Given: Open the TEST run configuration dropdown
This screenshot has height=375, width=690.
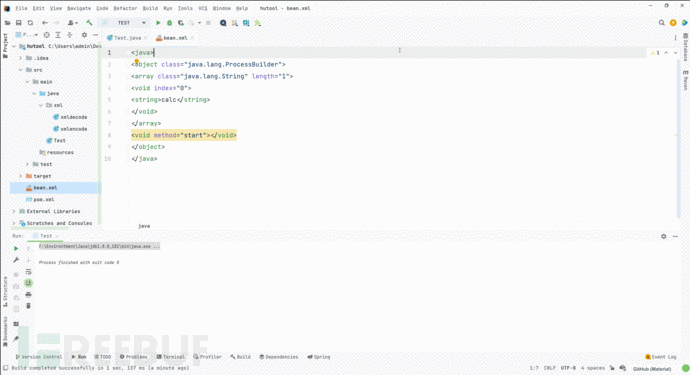Looking at the screenshot, I should [124, 23].
